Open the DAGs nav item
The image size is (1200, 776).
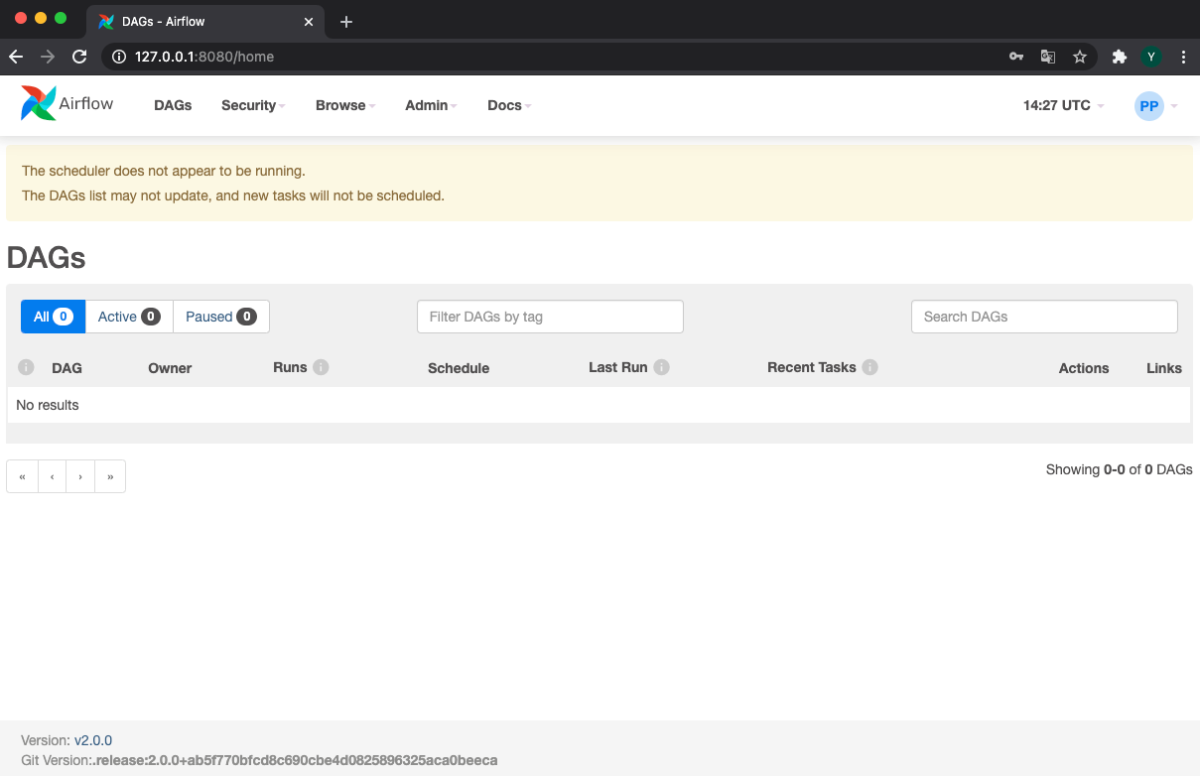pos(173,105)
